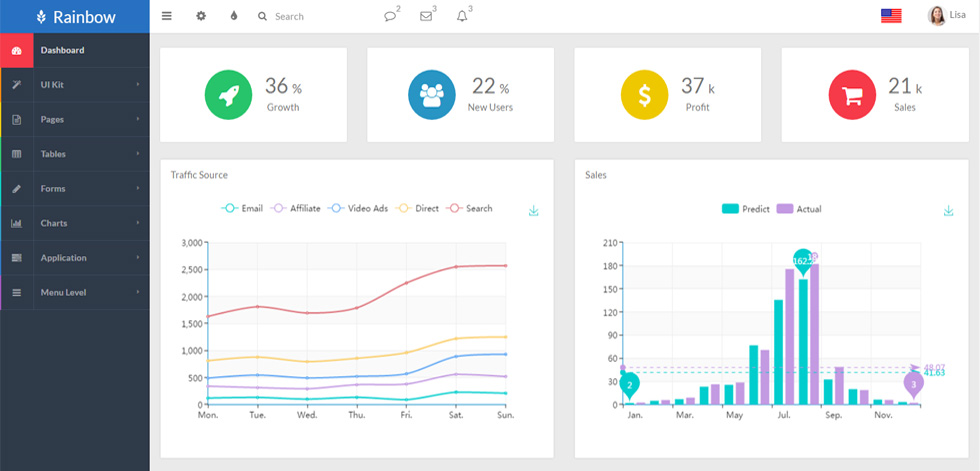Toggle the Predict series in Sales legend

746,209
